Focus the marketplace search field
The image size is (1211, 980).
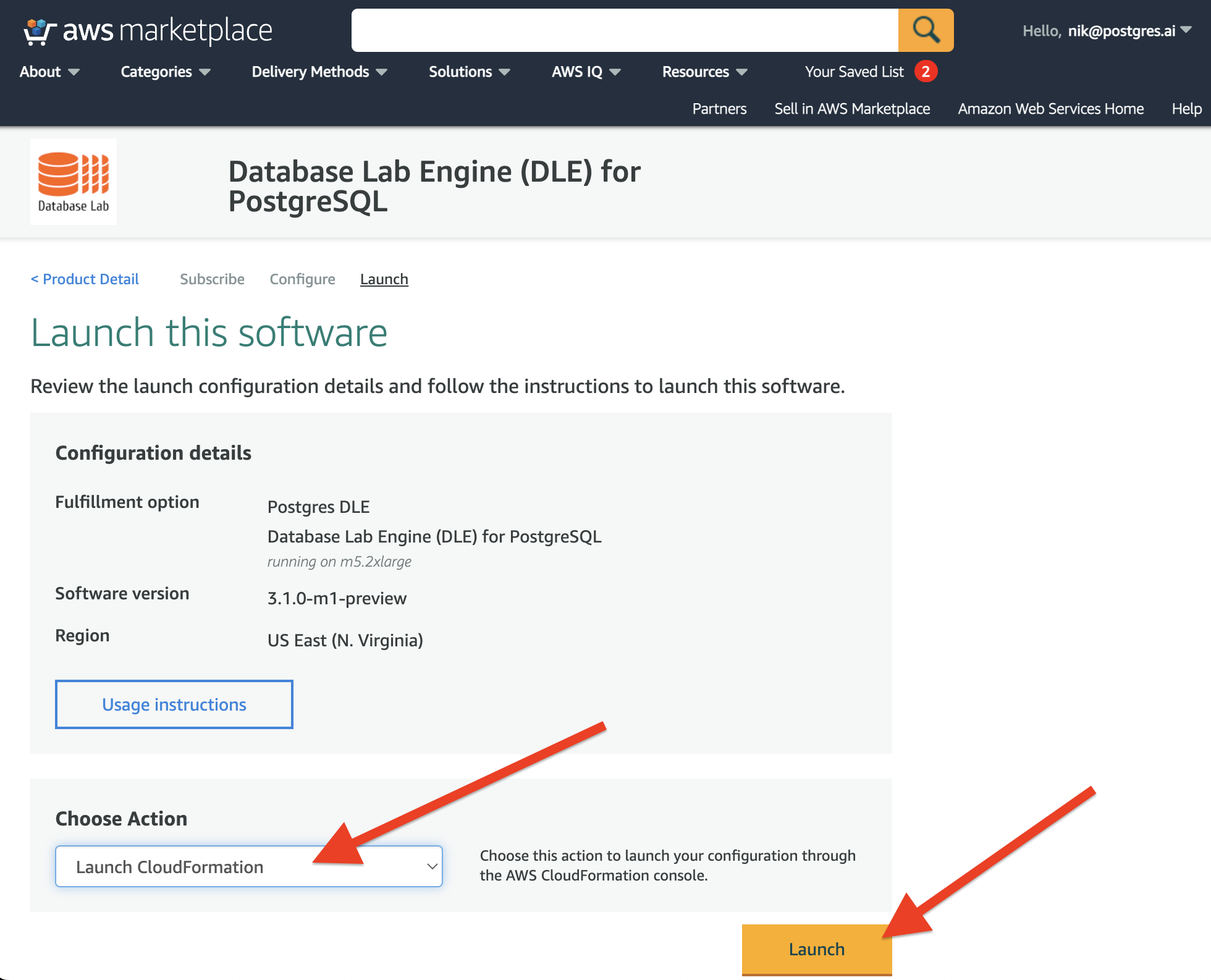pyautogui.click(x=625, y=30)
